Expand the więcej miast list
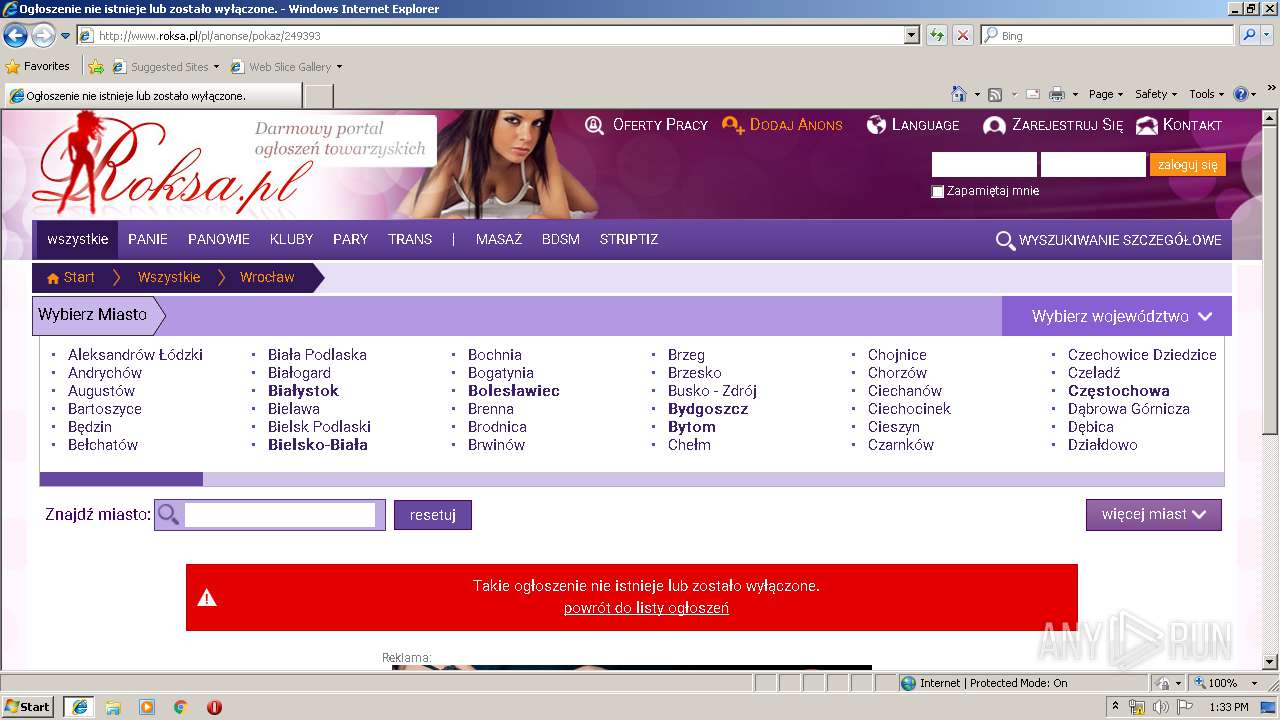The image size is (1280, 720). point(1154,514)
